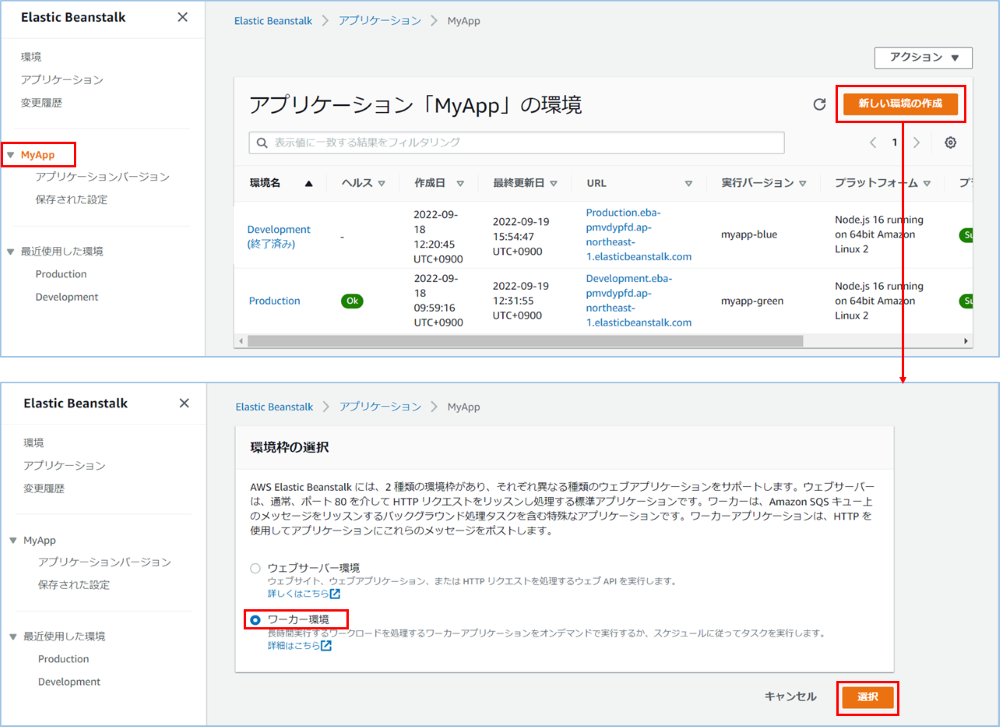
Task: Click external link icon next to 詳細はこちら
Action: point(326,646)
